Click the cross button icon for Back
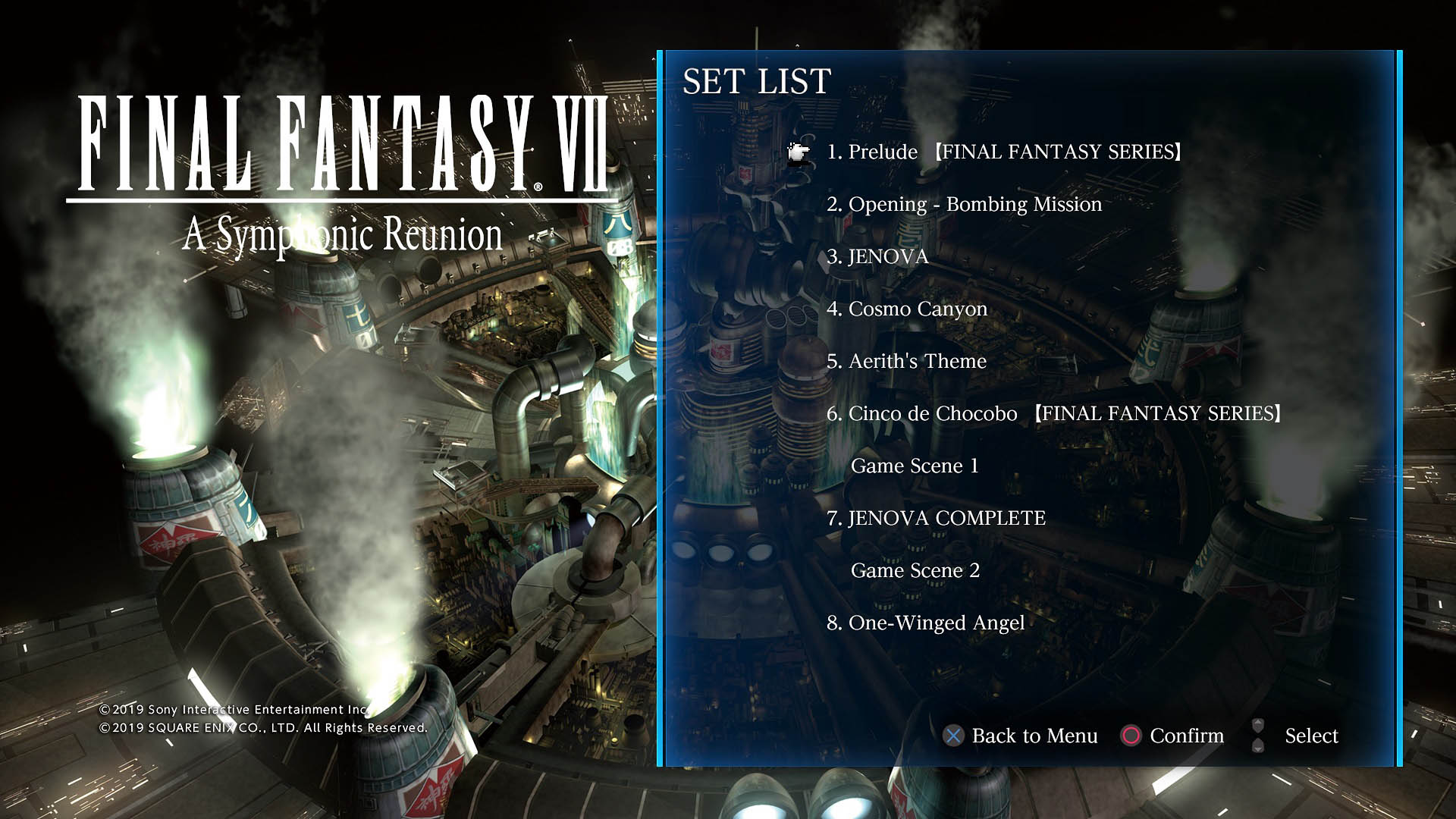The height and width of the screenshot is (819, 1456). pyautogui.click(x=953, y=736)
